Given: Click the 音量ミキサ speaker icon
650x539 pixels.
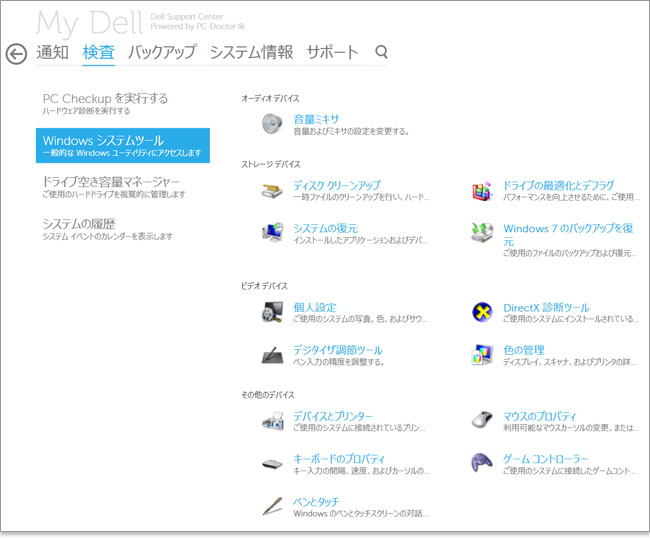Looking at the screenshot, I should tap(272, 124).
